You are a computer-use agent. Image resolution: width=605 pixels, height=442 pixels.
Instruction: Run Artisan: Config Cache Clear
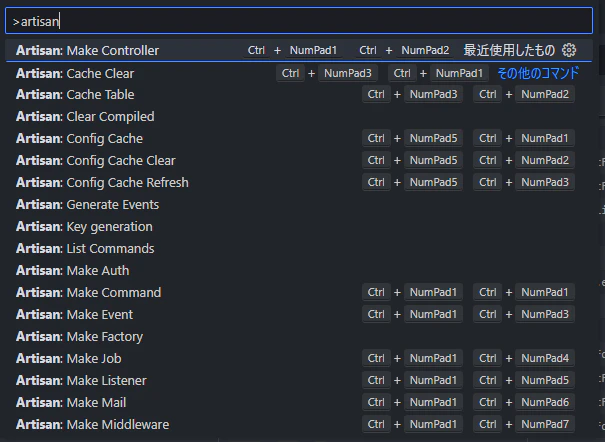click(299, 160)
